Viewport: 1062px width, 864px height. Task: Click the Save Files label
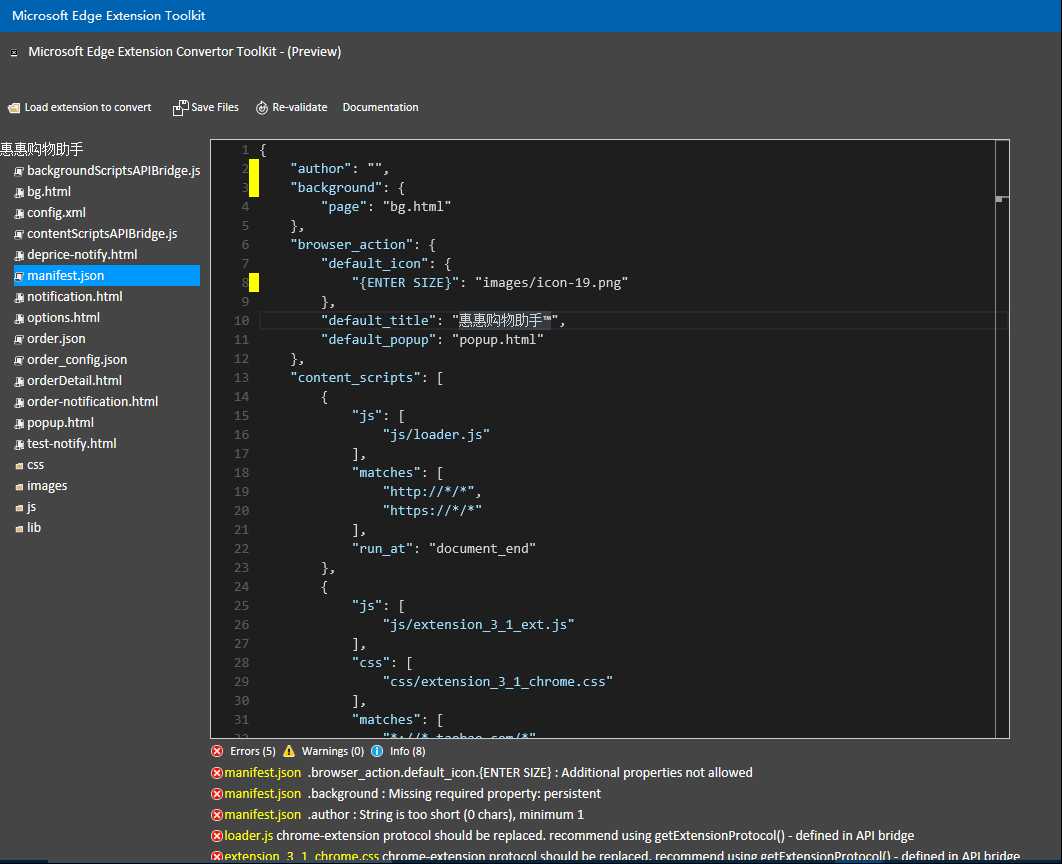(x=215, y=107)
